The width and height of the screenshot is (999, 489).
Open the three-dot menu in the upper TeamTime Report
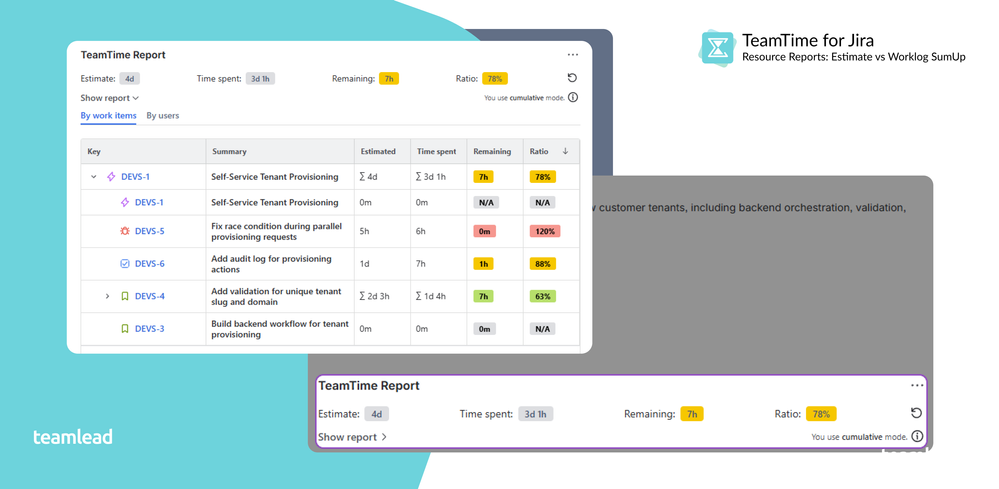pos(572,55)
